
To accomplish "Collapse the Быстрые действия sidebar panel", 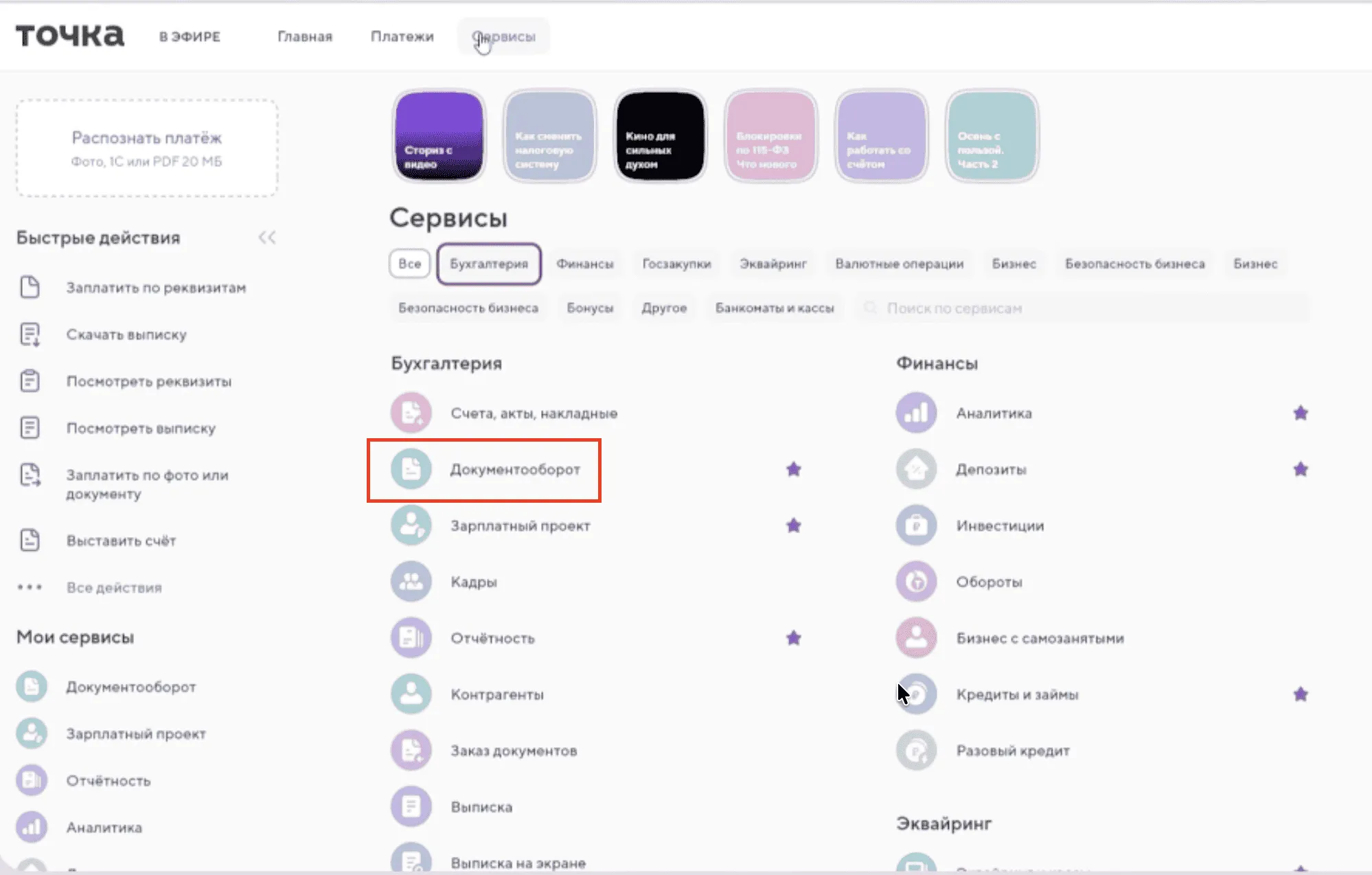I will pos(266,238).
